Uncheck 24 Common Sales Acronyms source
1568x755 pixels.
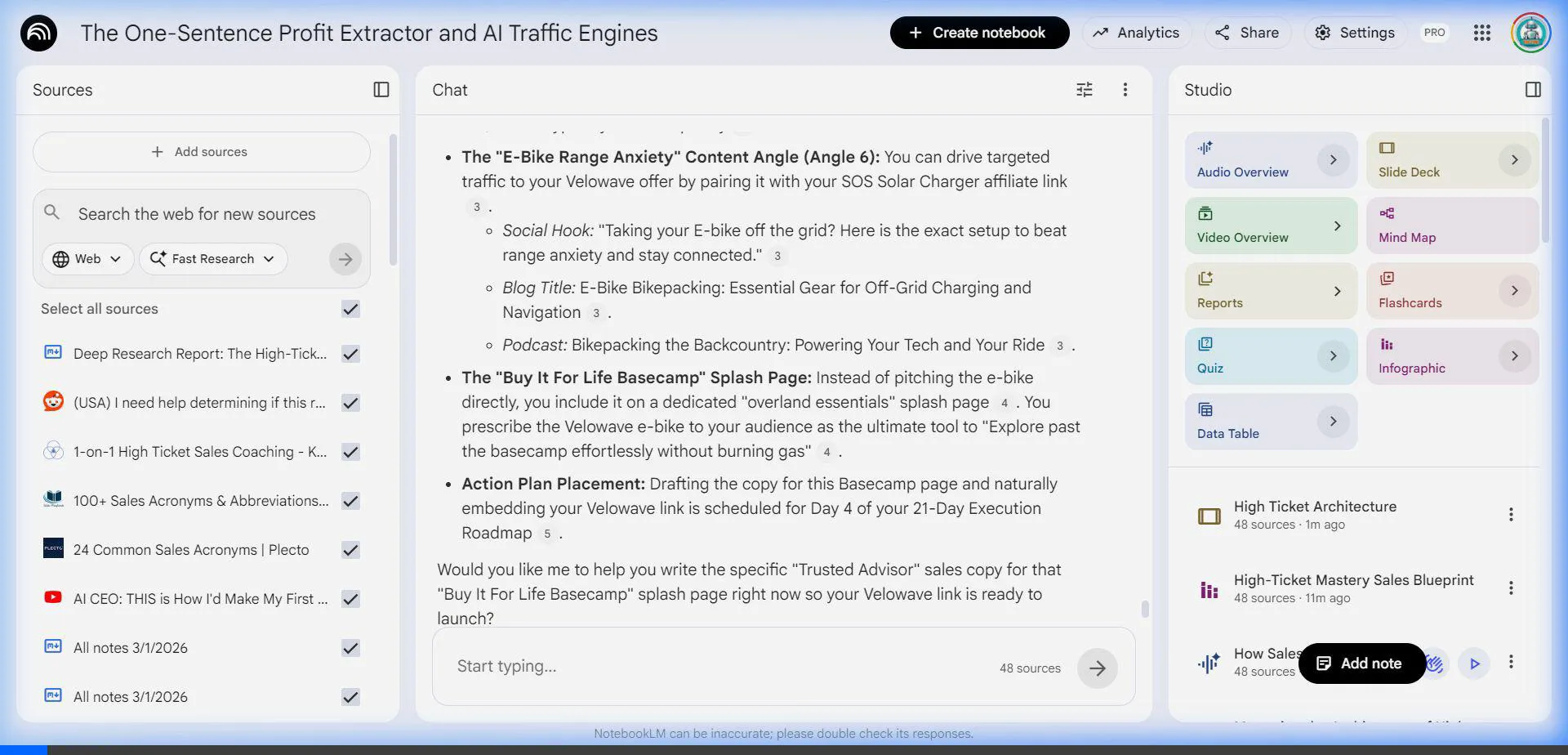(350, 550)
